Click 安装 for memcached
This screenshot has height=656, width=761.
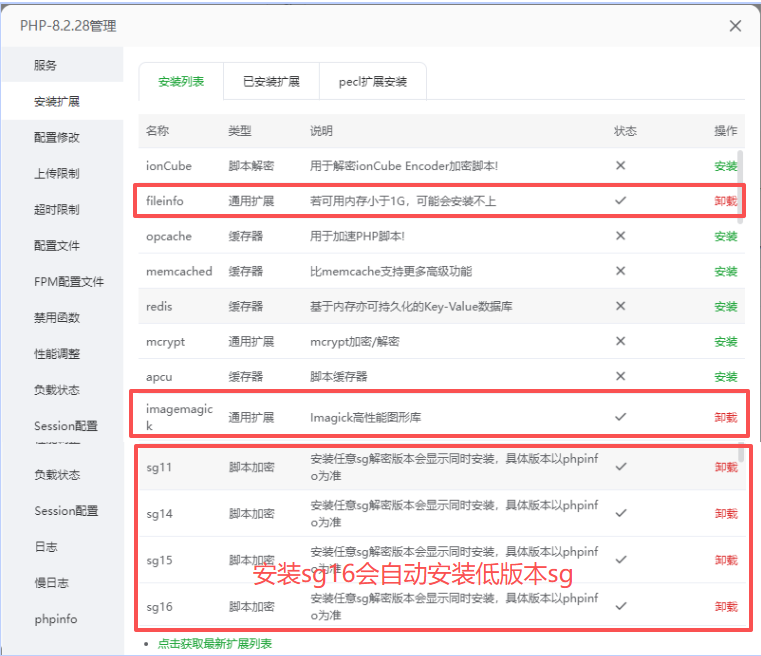(725, 272)
